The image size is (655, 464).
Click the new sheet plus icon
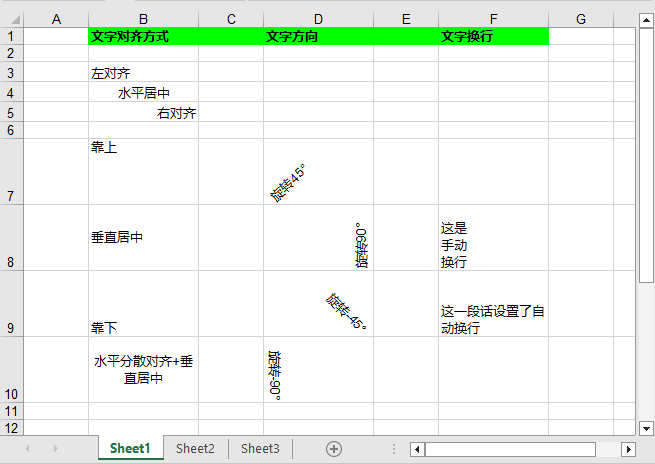coord(334,449)
